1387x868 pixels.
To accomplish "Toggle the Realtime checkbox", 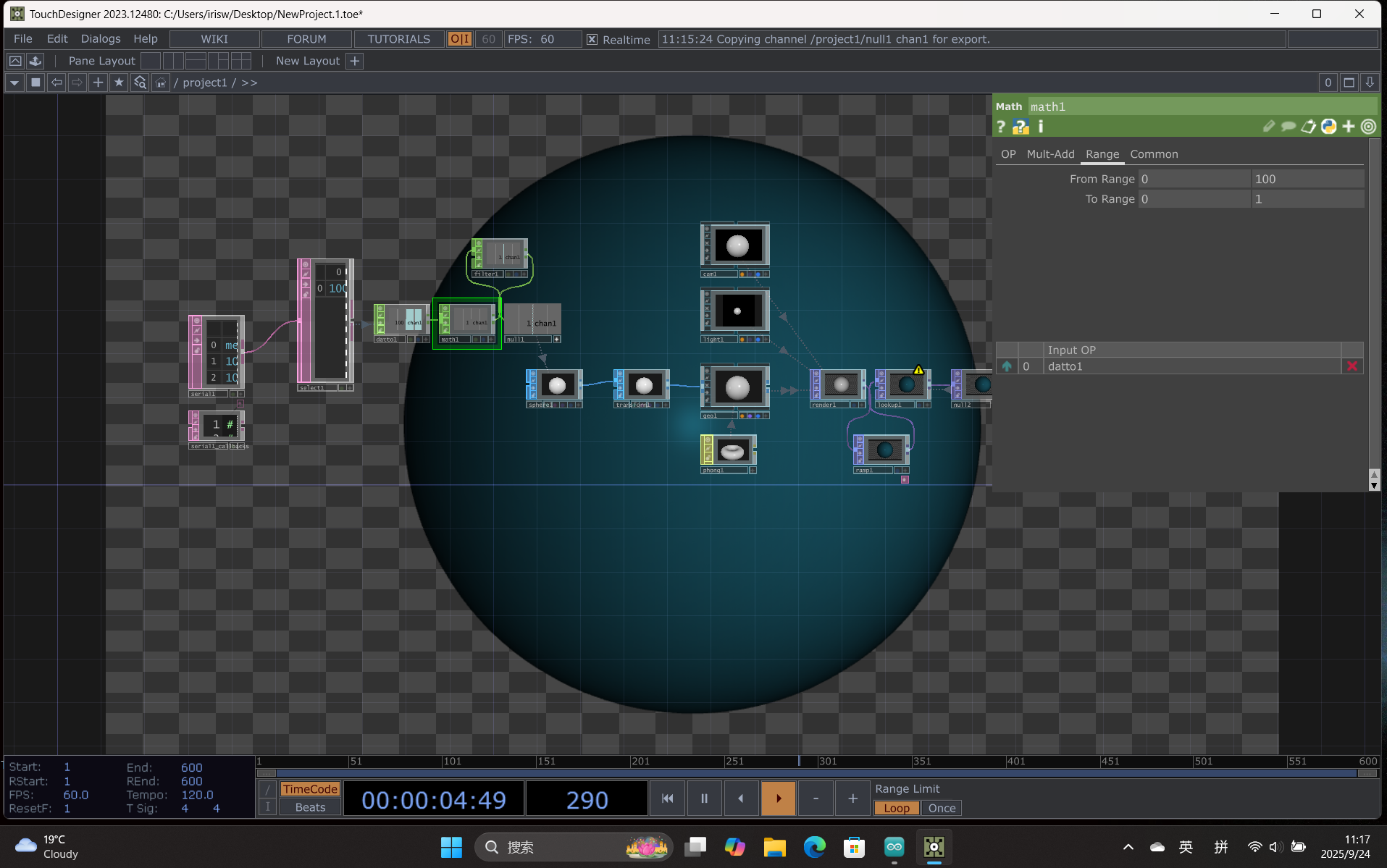I will (x=592, y=40).
